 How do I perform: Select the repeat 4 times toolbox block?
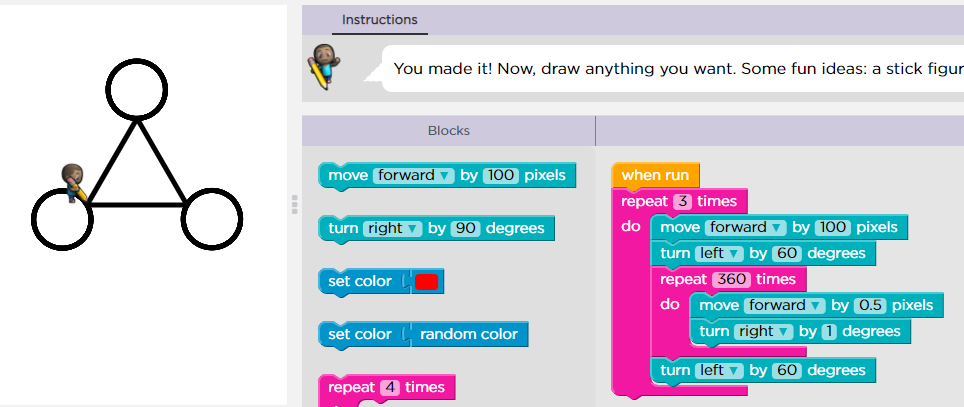click(386, 387)
